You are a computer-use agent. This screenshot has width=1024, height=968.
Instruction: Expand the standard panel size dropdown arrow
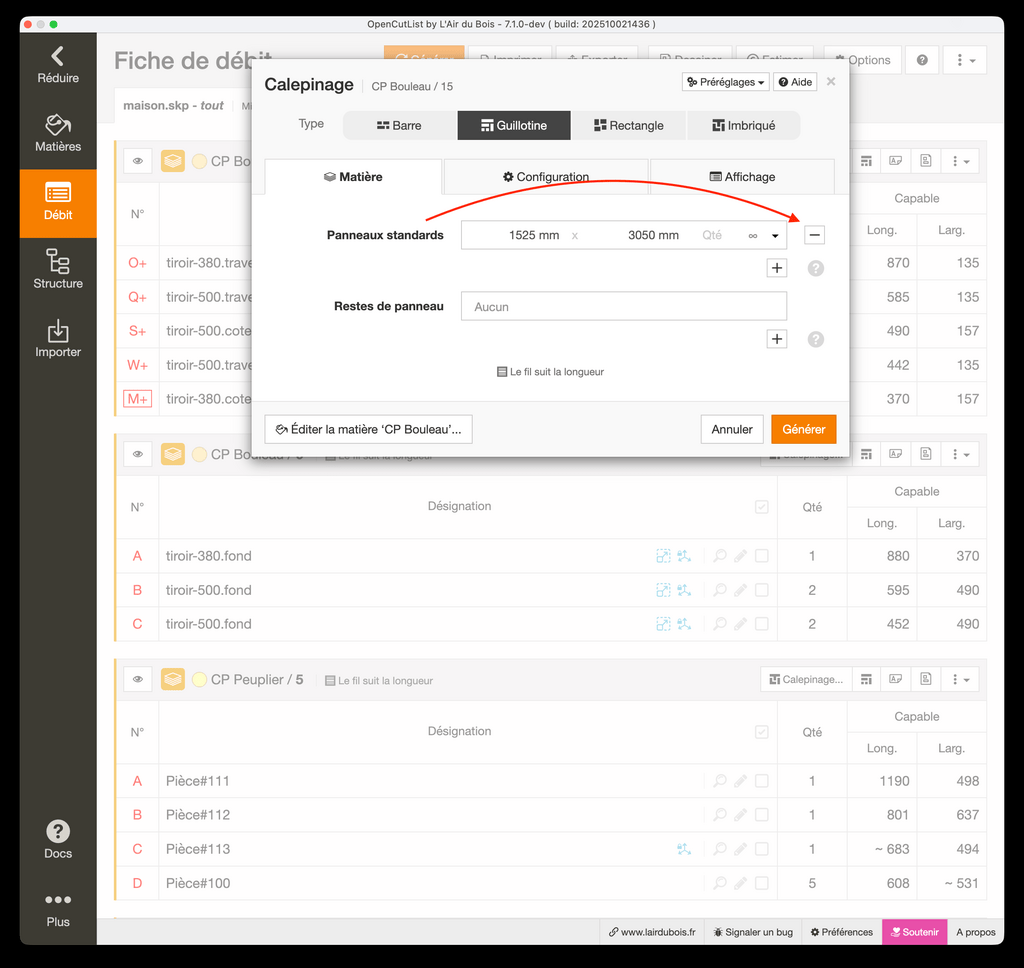[x=775, y=236]
